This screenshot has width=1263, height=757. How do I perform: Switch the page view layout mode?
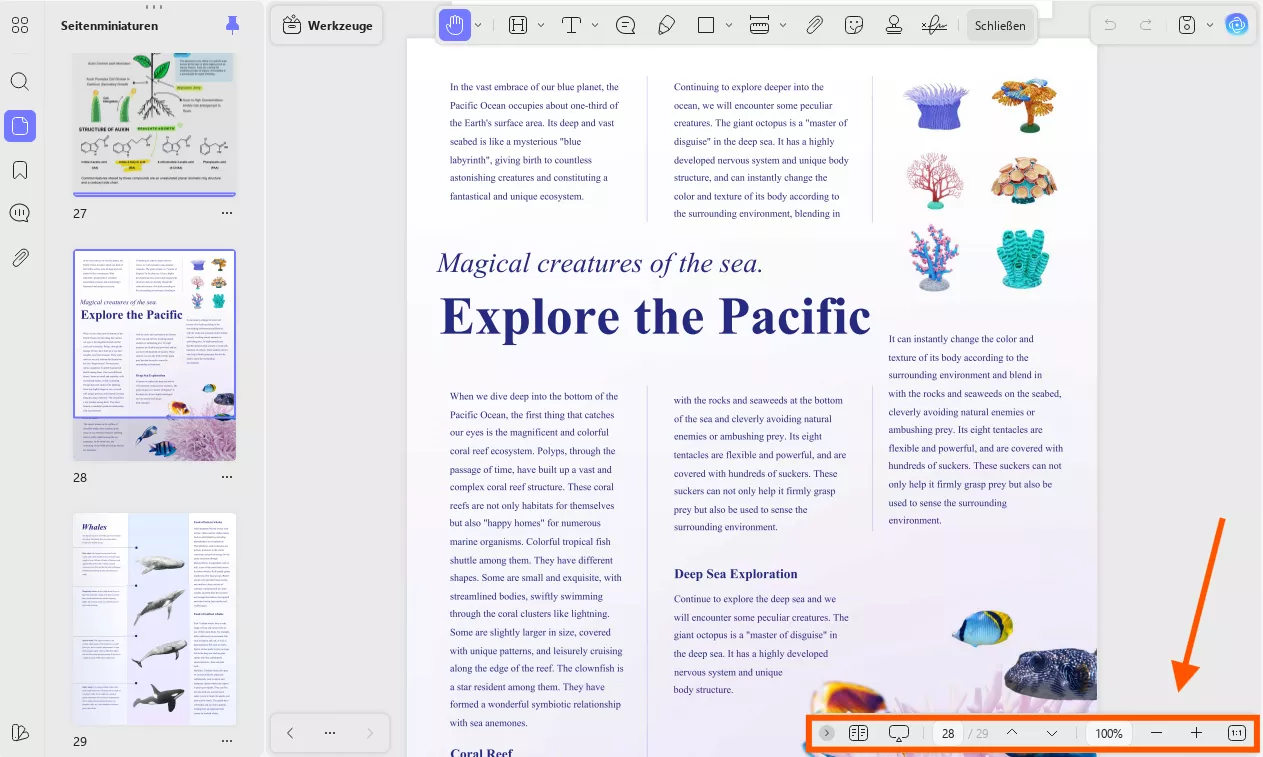tap(858, 733)
